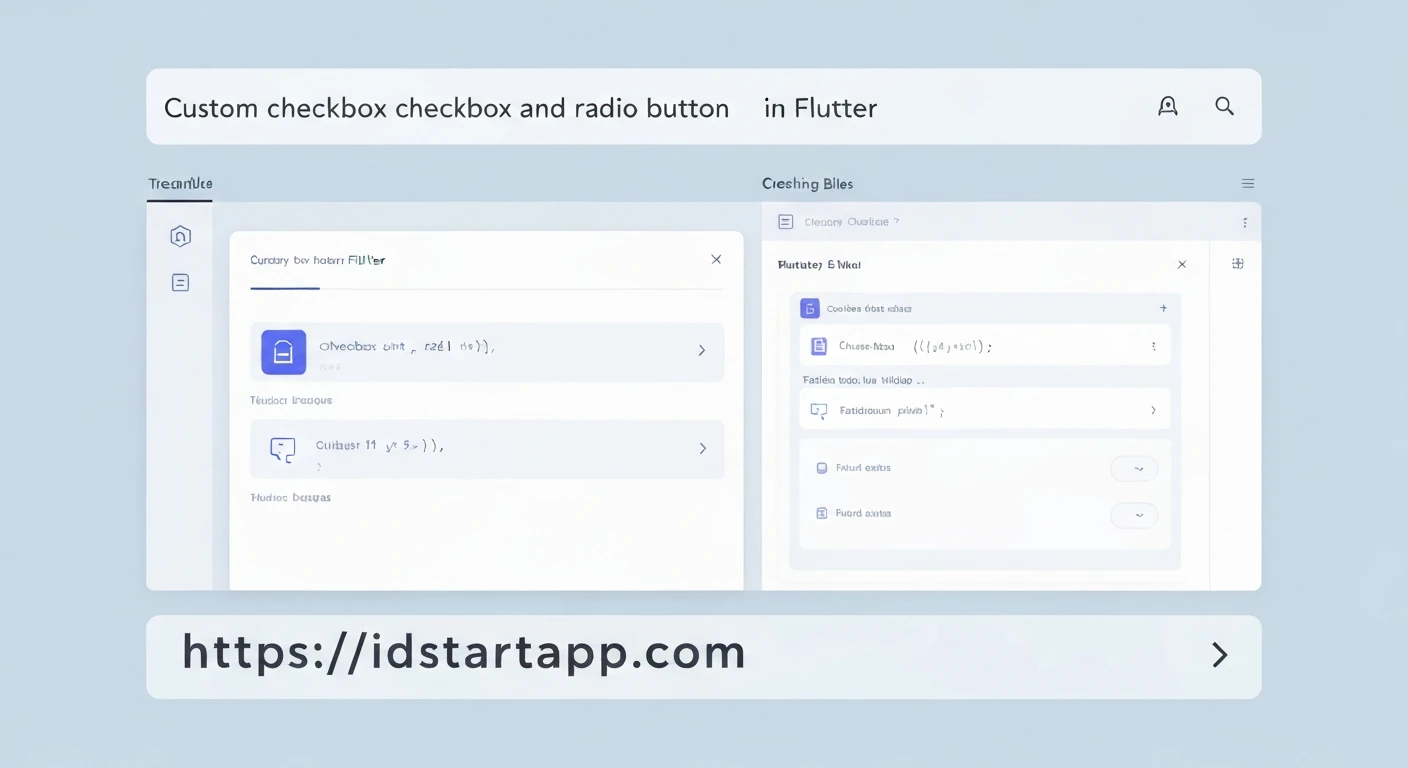The width and height of the screenshot is (1408, 768).
Task: Open the vertical dots menu in right panel toolbar
Action: point(1245,223)
